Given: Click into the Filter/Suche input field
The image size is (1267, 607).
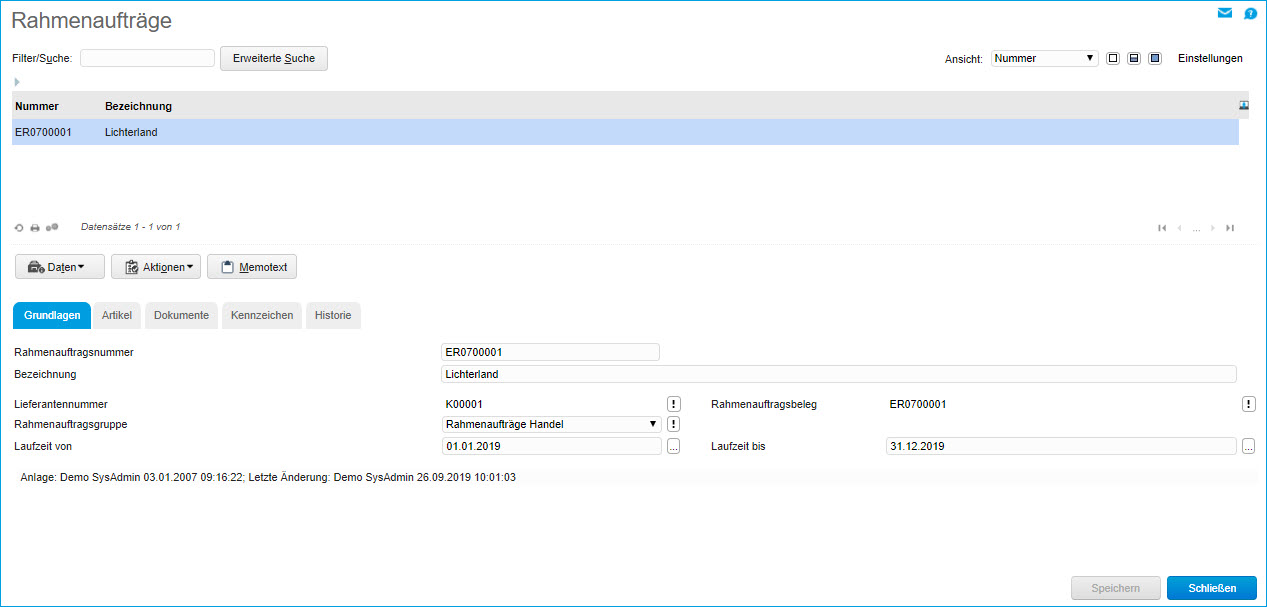Looking at the screenshot, I should tap(147, 59).
